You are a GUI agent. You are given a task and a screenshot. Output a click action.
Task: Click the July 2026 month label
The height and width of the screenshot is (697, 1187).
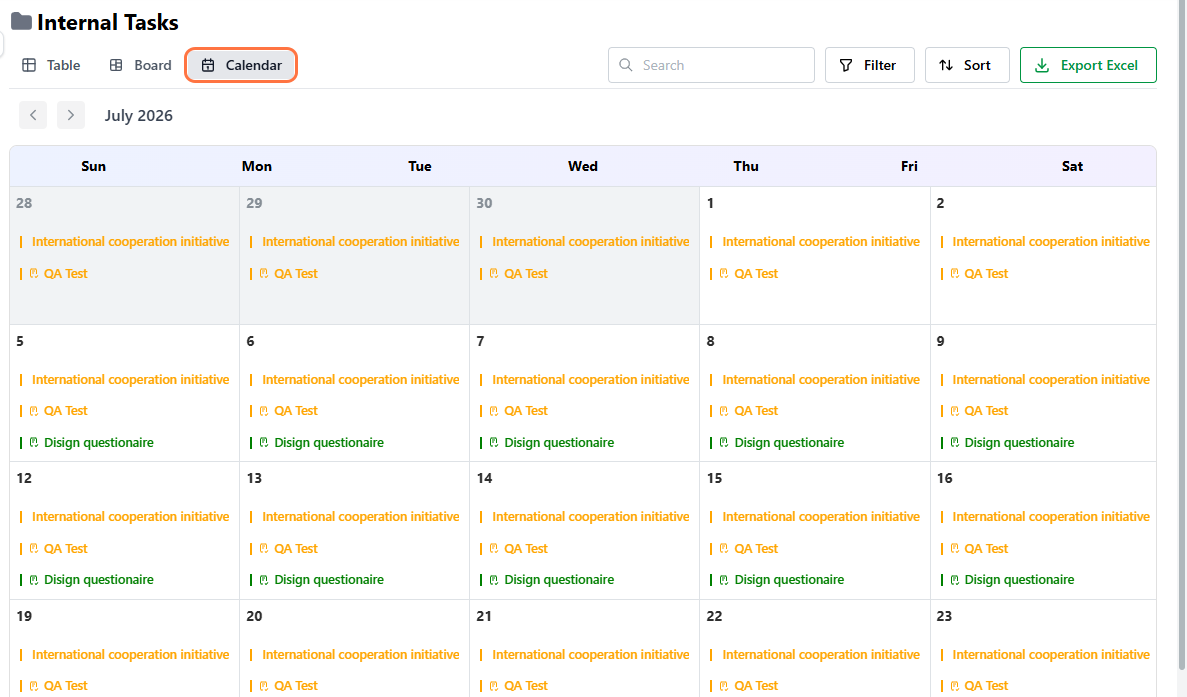pos(139,116)
